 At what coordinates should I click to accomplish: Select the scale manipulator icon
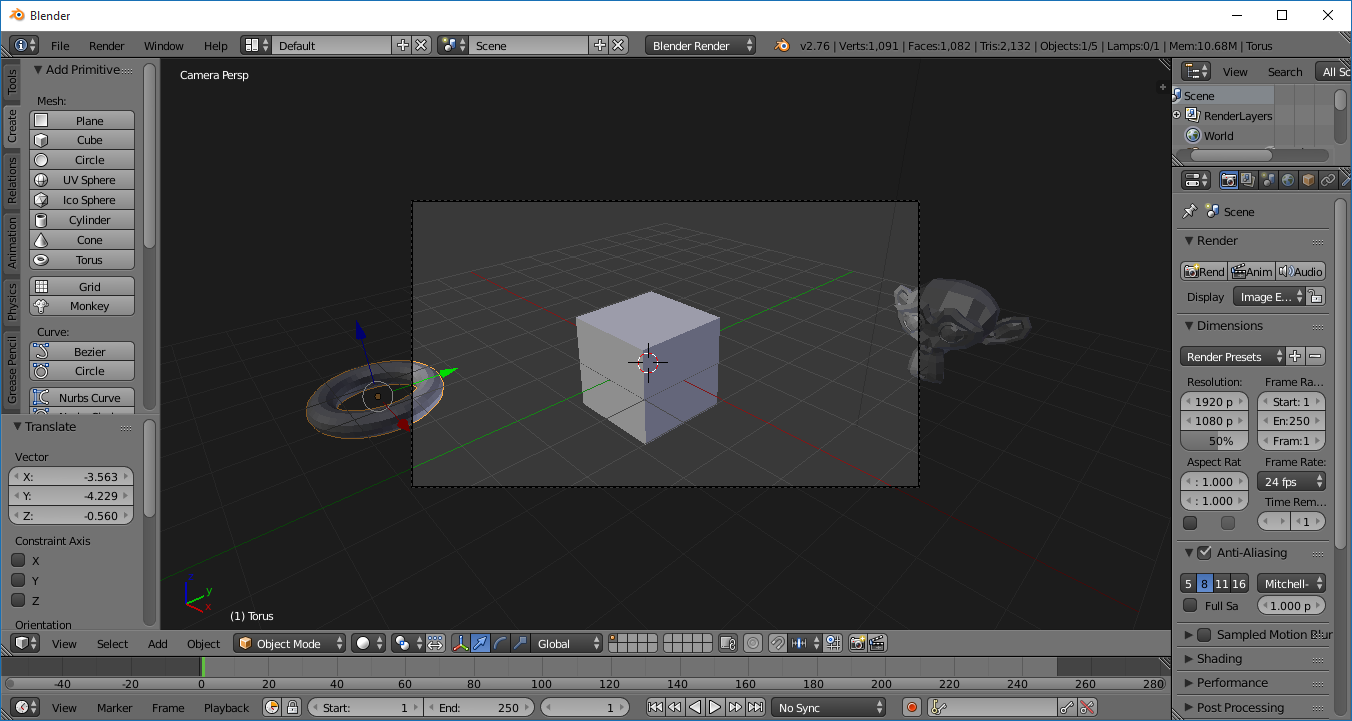pos(520,643)
